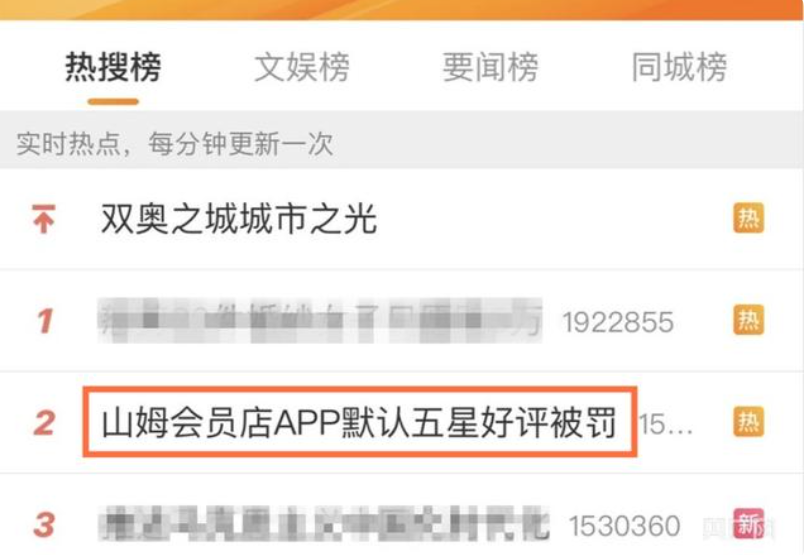Click the rank 1 number

[45, 321]
